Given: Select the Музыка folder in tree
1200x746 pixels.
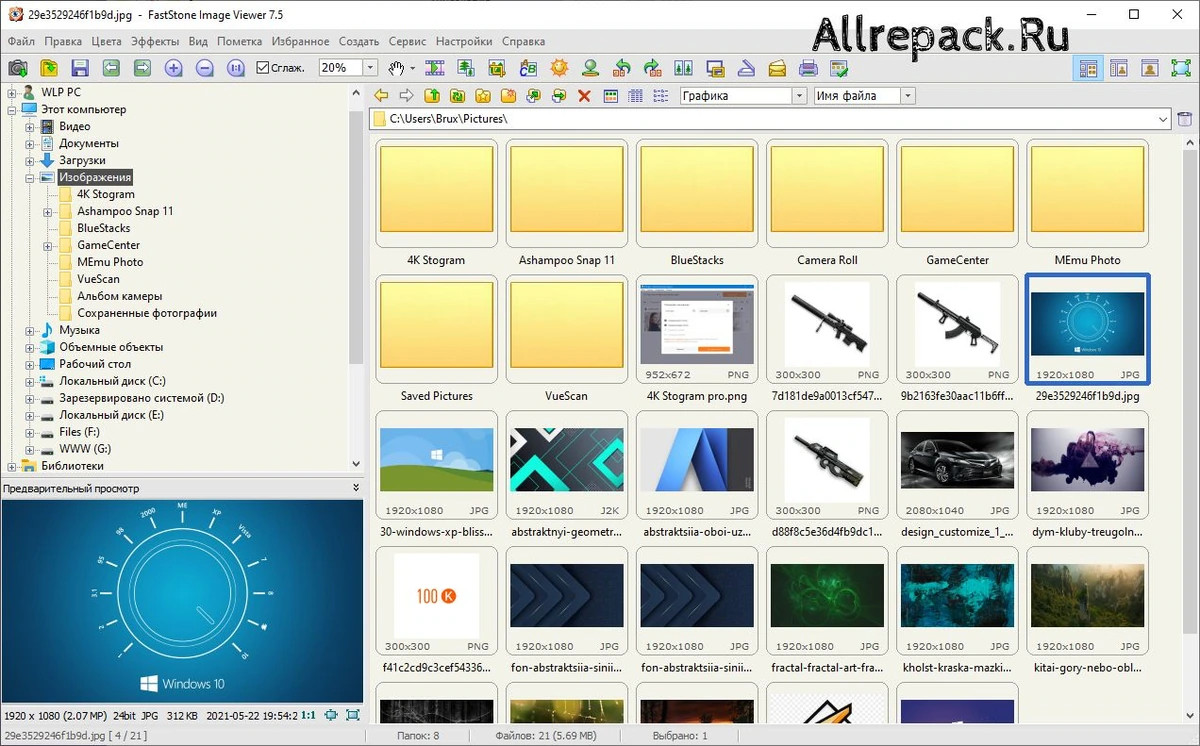Looking at the screenshot, I should 79,330.
